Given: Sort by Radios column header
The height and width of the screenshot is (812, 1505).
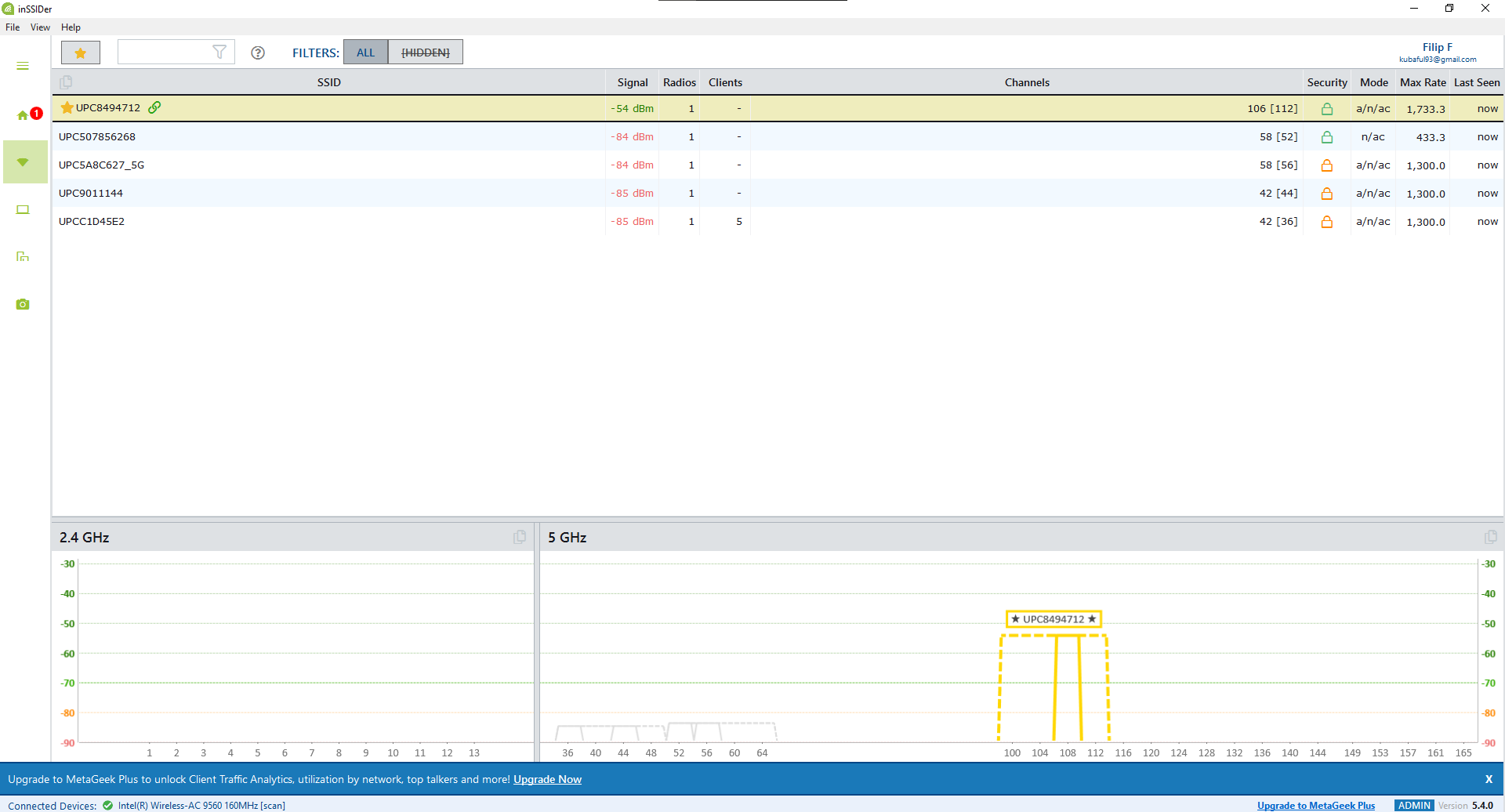Looking at the screenshot, I should [680, 82].
